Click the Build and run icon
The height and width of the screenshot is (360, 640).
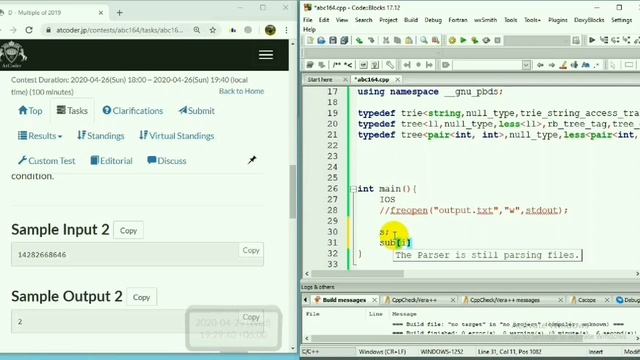(x=474, y=40)
